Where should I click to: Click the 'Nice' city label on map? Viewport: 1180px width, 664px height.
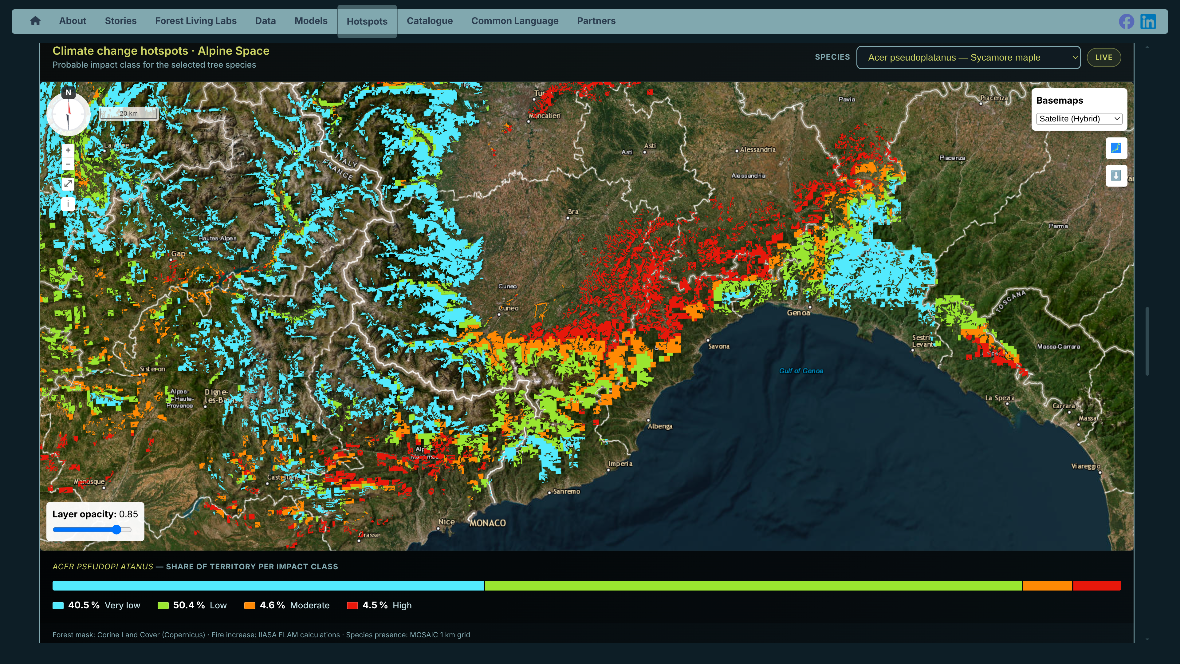click(446, 522)
